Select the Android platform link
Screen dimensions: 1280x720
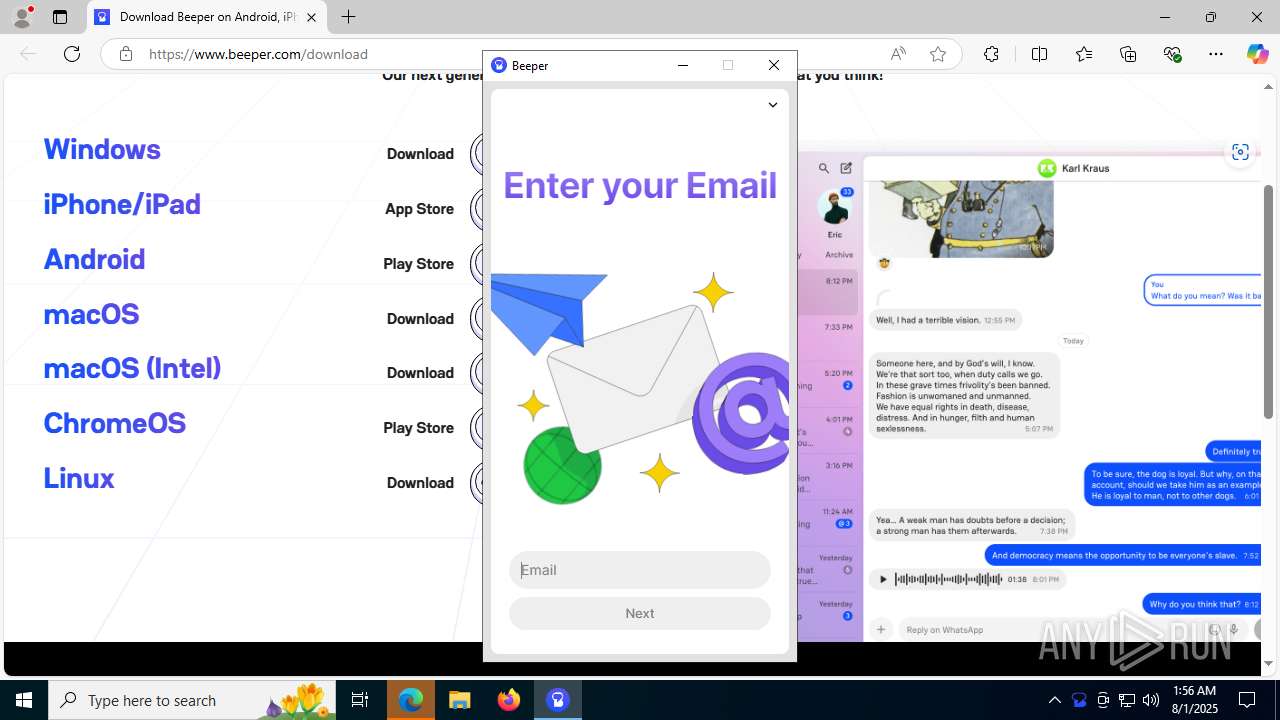94,259
